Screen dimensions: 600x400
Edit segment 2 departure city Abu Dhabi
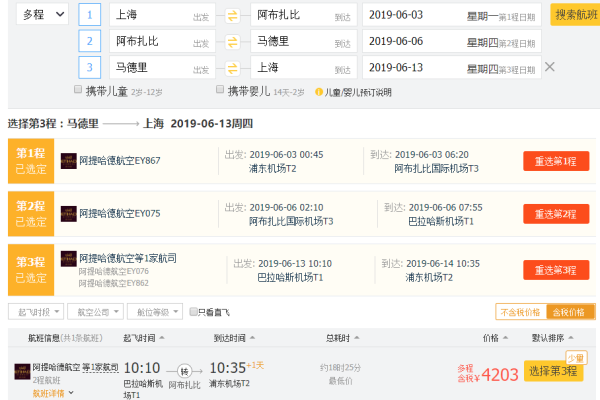pos(162,41)
